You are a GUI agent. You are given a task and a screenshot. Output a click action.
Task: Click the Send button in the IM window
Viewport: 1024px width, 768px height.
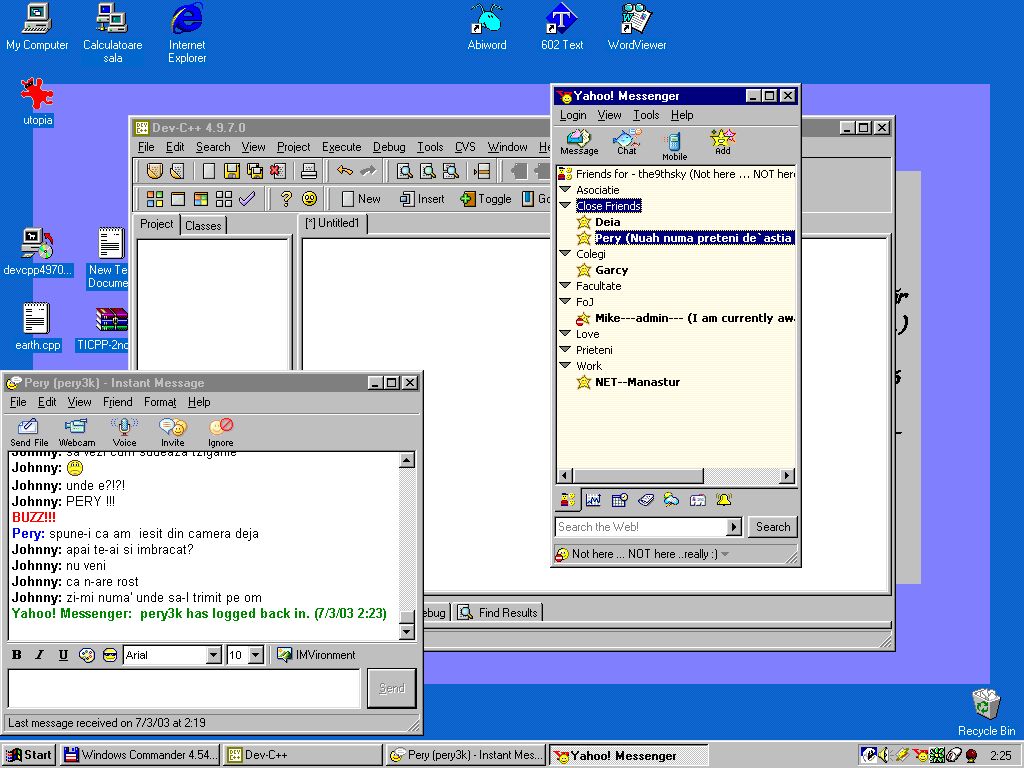tap(392, 688)
